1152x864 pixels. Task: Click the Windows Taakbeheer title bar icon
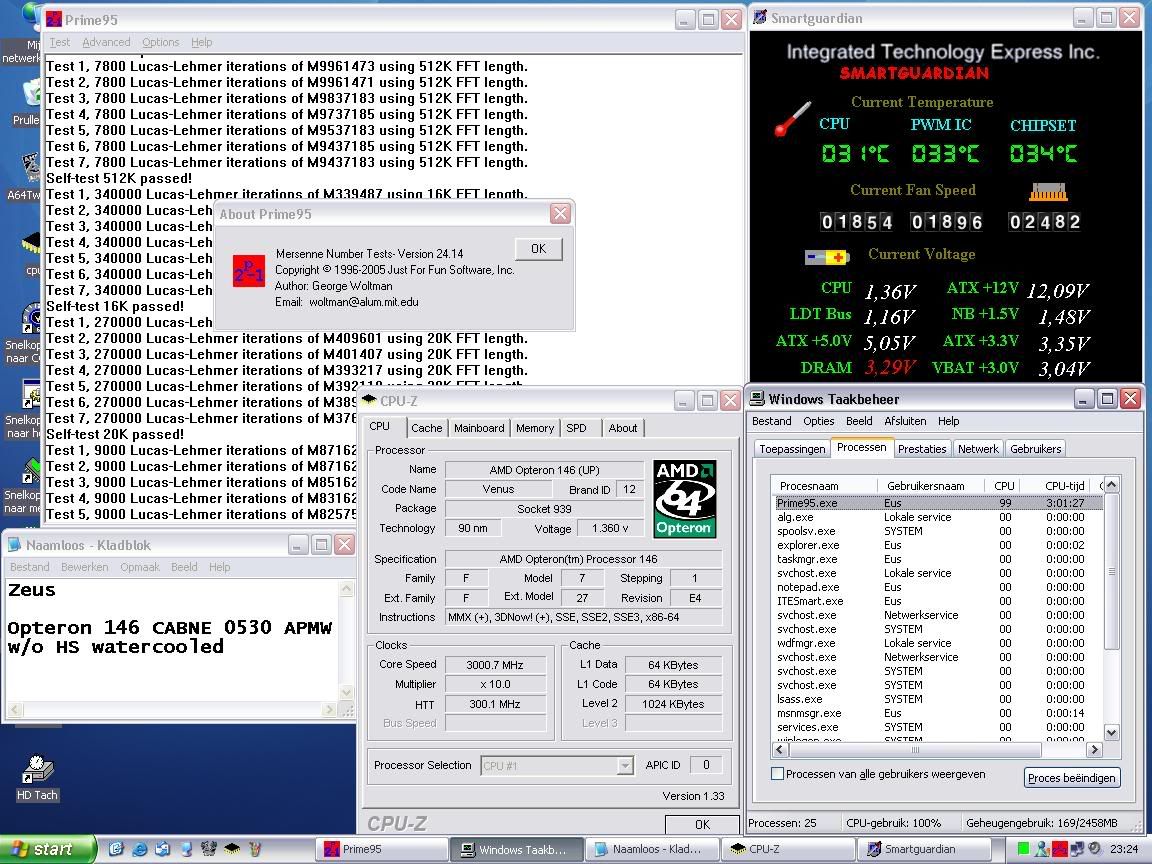tap(757, 399)
